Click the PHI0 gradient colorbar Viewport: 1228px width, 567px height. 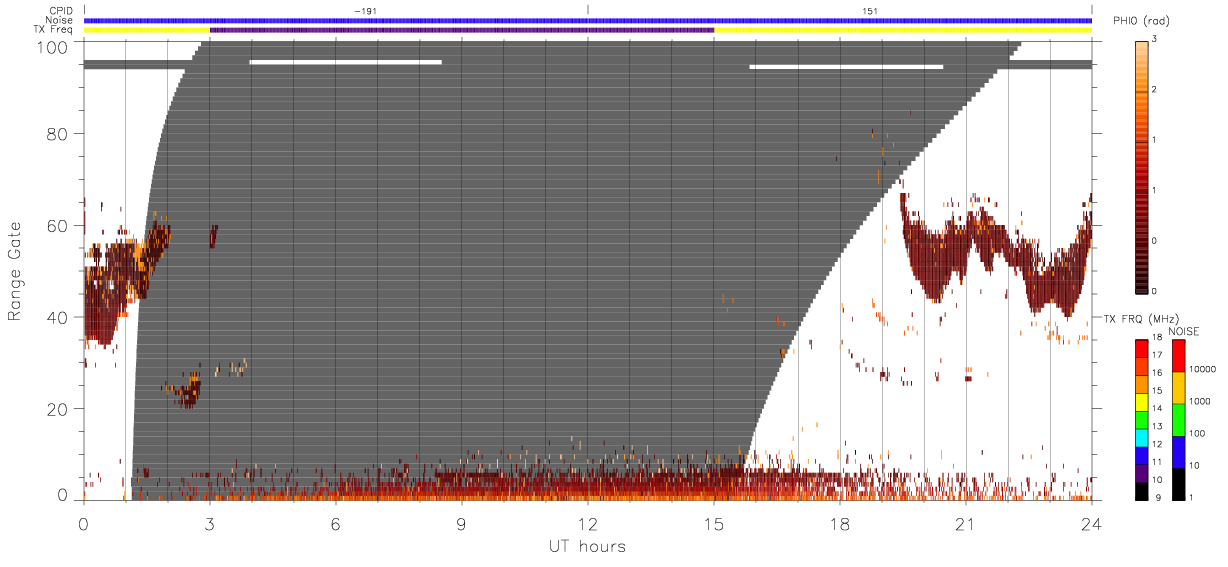point(1143,165)
